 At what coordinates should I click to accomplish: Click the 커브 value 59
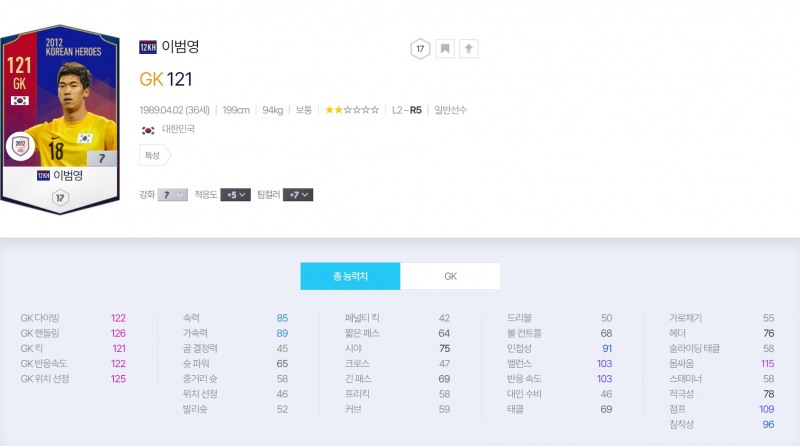click(x=444, y=409)
